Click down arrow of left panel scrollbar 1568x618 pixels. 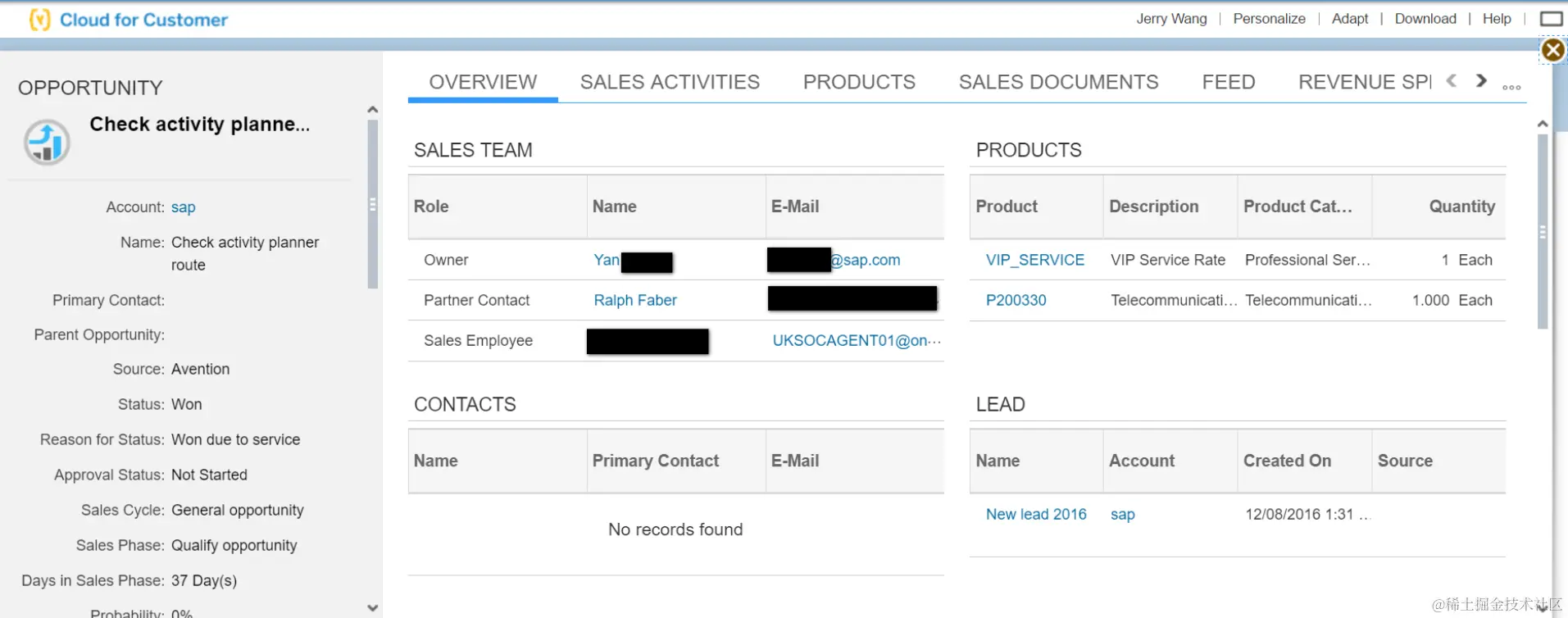coord(373,607)
